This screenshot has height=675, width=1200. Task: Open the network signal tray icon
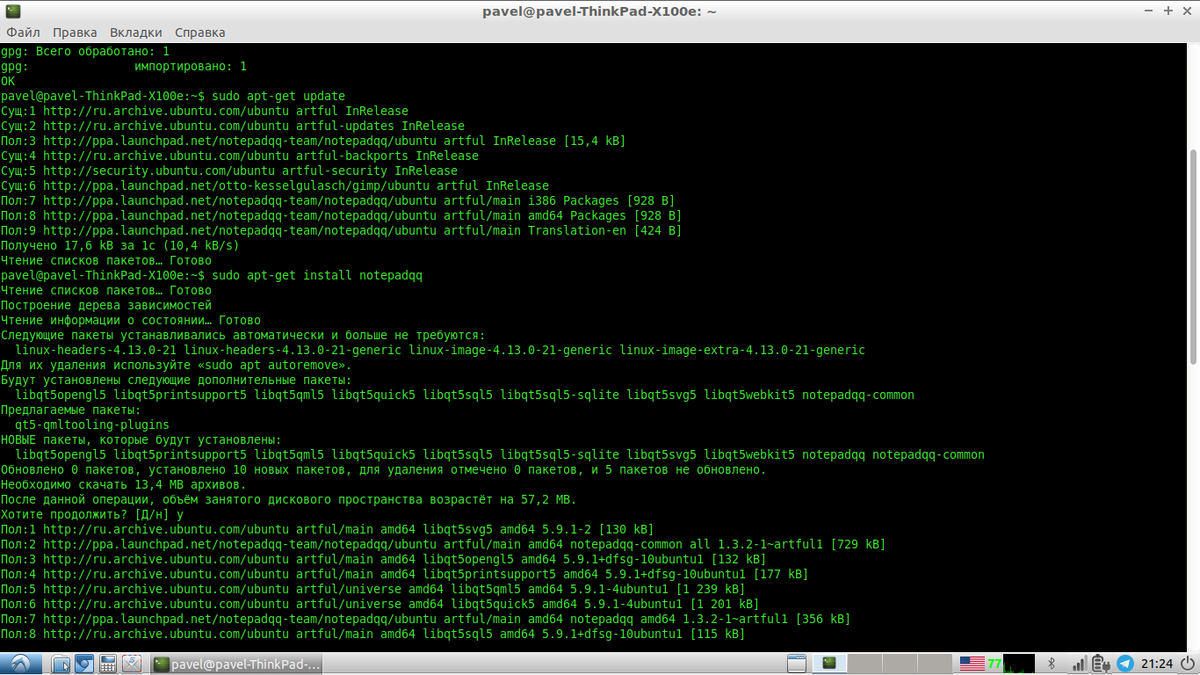[x=1078, y=663]
